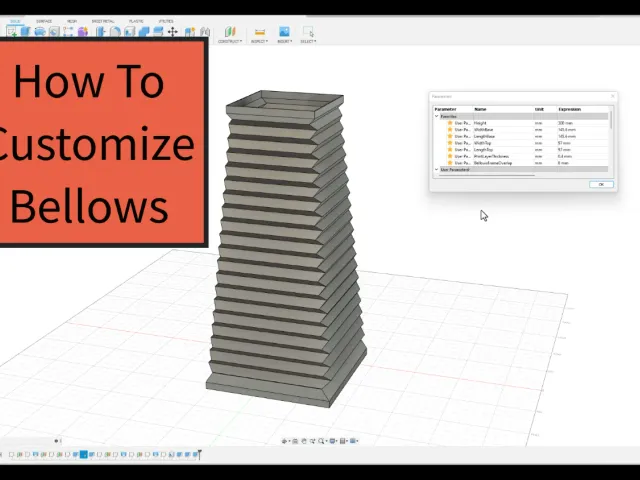Switch to the Solid tab
The width and height of the screenshot is (640, 480).
15,21
